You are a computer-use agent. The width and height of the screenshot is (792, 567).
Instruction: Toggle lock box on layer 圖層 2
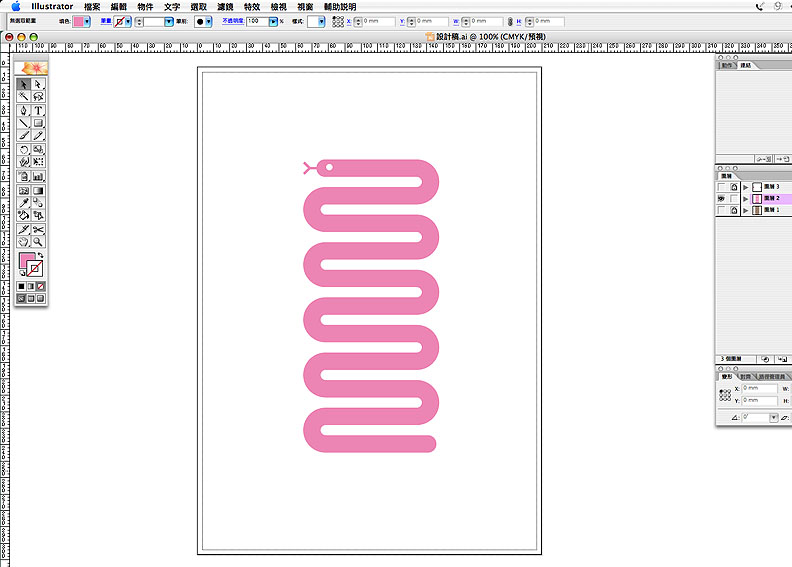tap(734, 198)
